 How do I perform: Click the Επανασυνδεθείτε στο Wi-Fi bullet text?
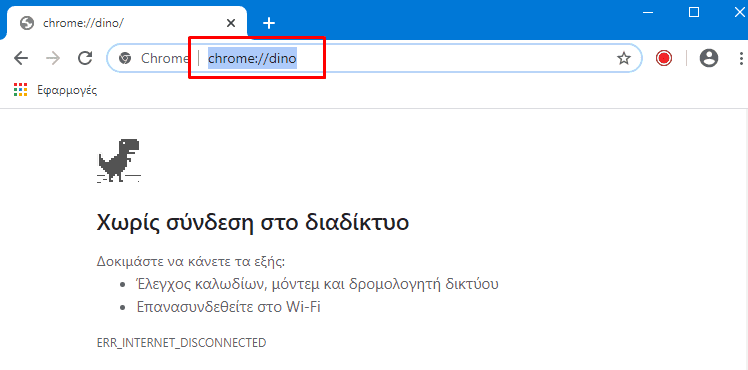pos(229,307)
